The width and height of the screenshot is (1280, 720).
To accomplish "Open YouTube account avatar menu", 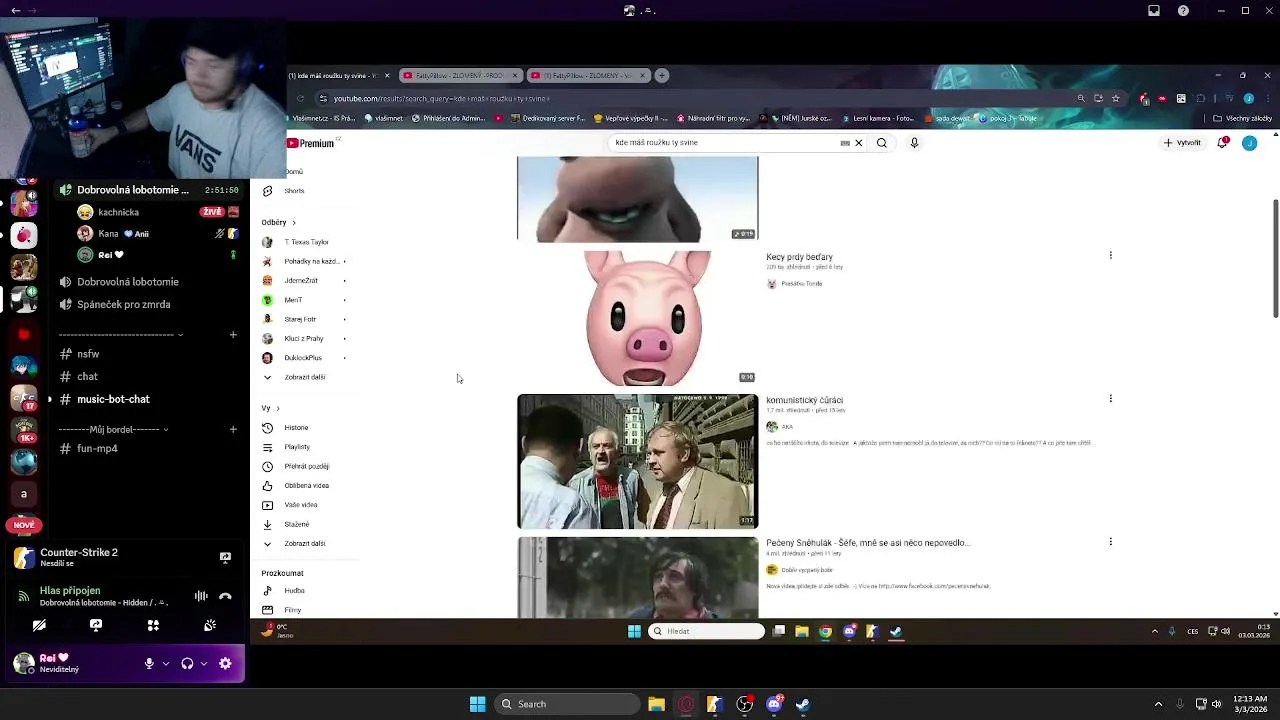I will click(1249, 143).
